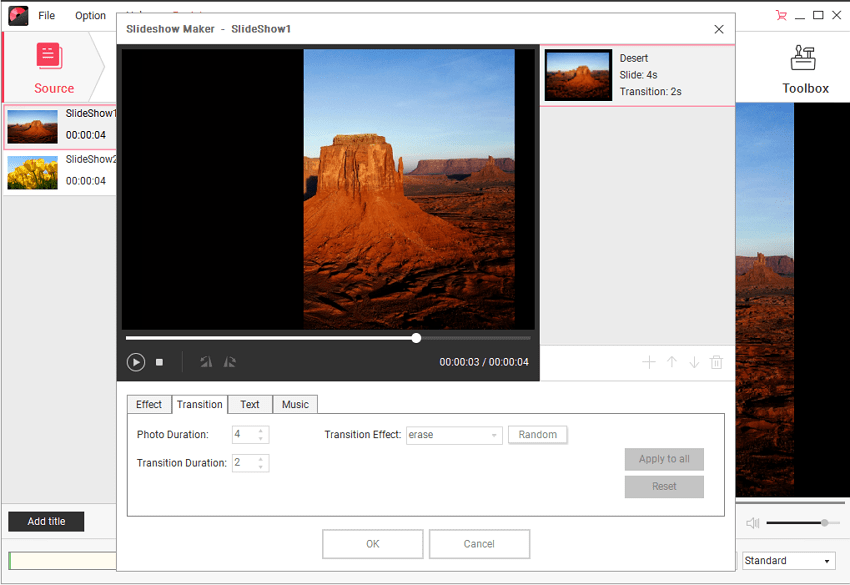Add a photo with the plus icon
Viewport: 850px width, 585px height.
[649, 362]
